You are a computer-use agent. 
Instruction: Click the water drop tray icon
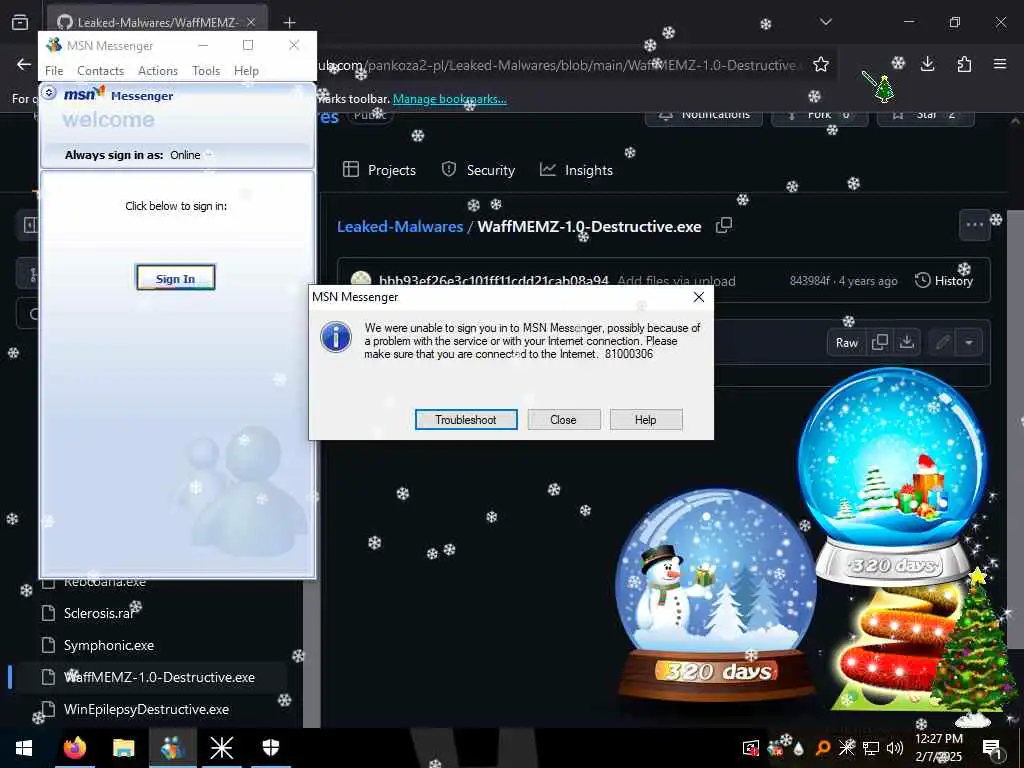tap(799, 748)
